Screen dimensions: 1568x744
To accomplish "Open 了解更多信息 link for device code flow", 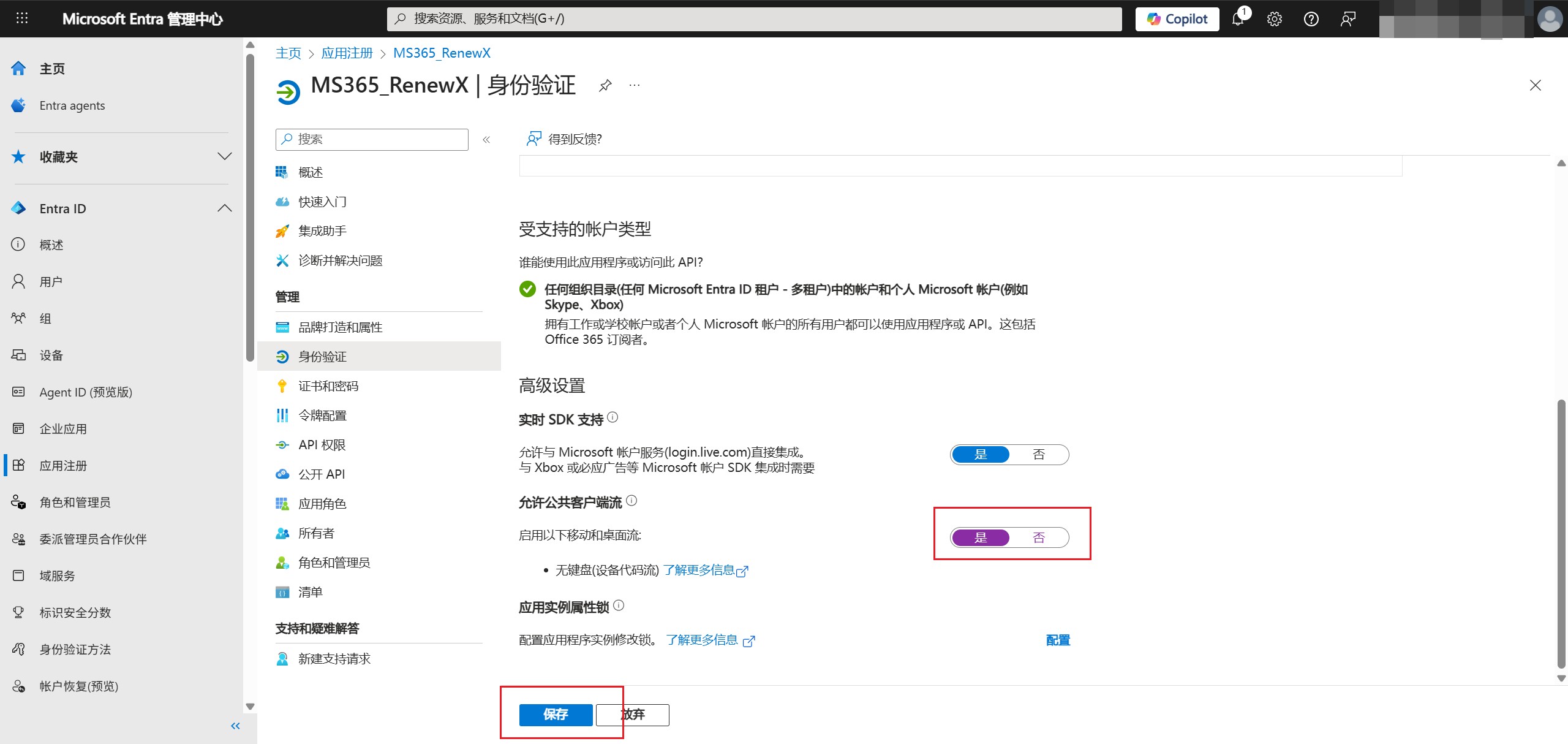I will tap(706, 571).
